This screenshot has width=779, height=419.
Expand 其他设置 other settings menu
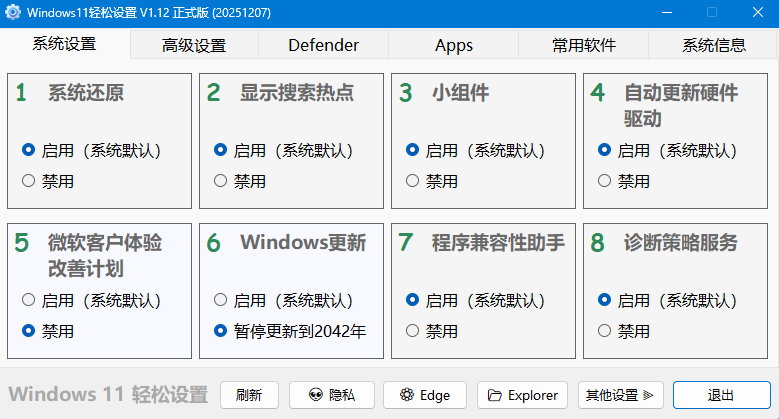[x=624, y=395]
